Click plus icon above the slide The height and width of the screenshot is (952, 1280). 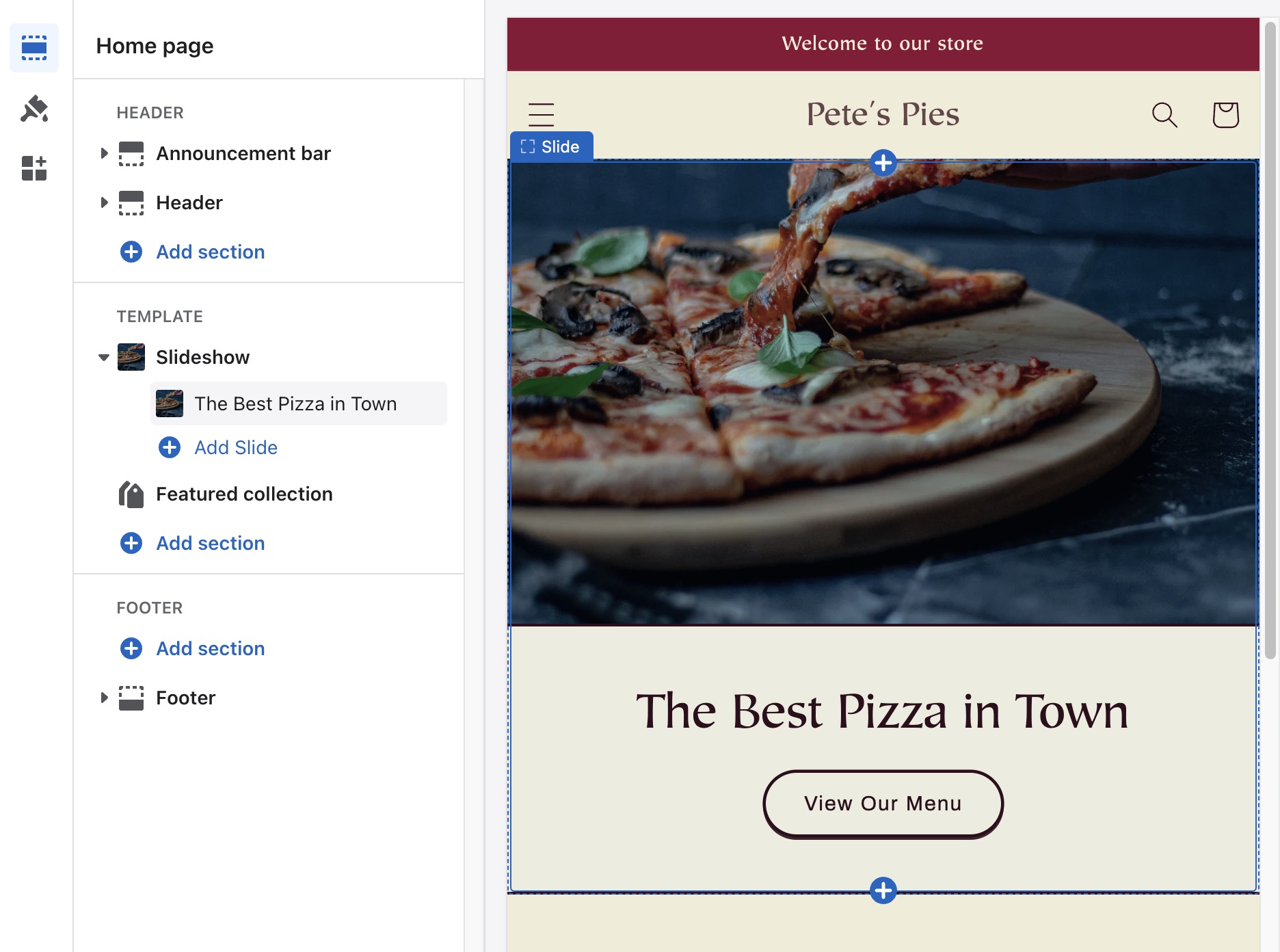(x=883, y=163)
